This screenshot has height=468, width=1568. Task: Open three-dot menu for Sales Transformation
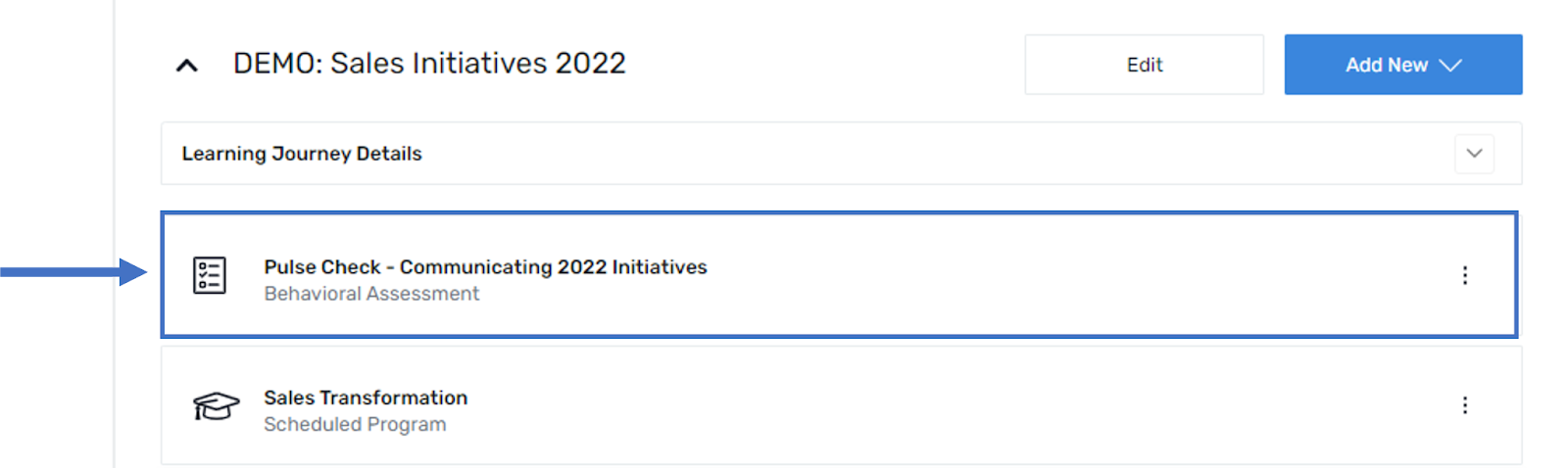(x=1464, y=405)
